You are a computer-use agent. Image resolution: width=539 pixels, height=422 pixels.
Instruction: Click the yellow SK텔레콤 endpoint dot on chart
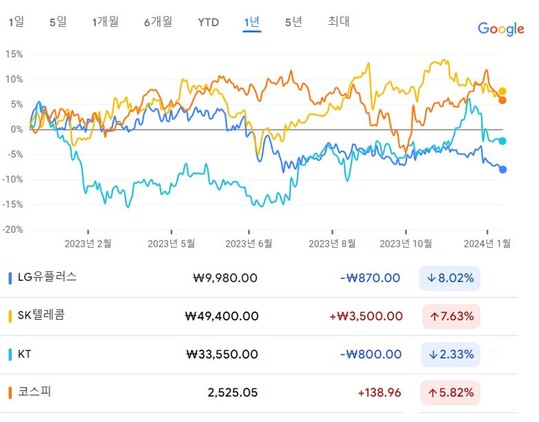click(x=502, y=91)
